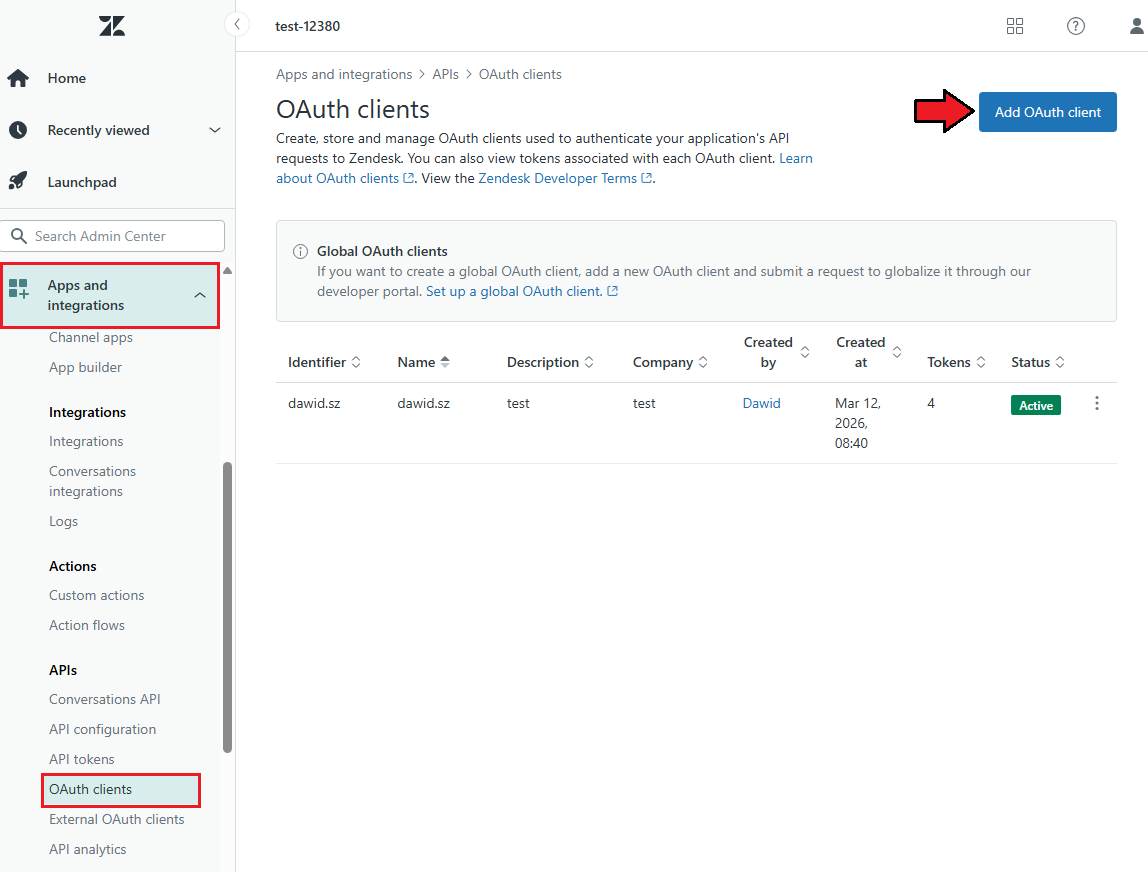Click the Zendesk logo icon

112,26
